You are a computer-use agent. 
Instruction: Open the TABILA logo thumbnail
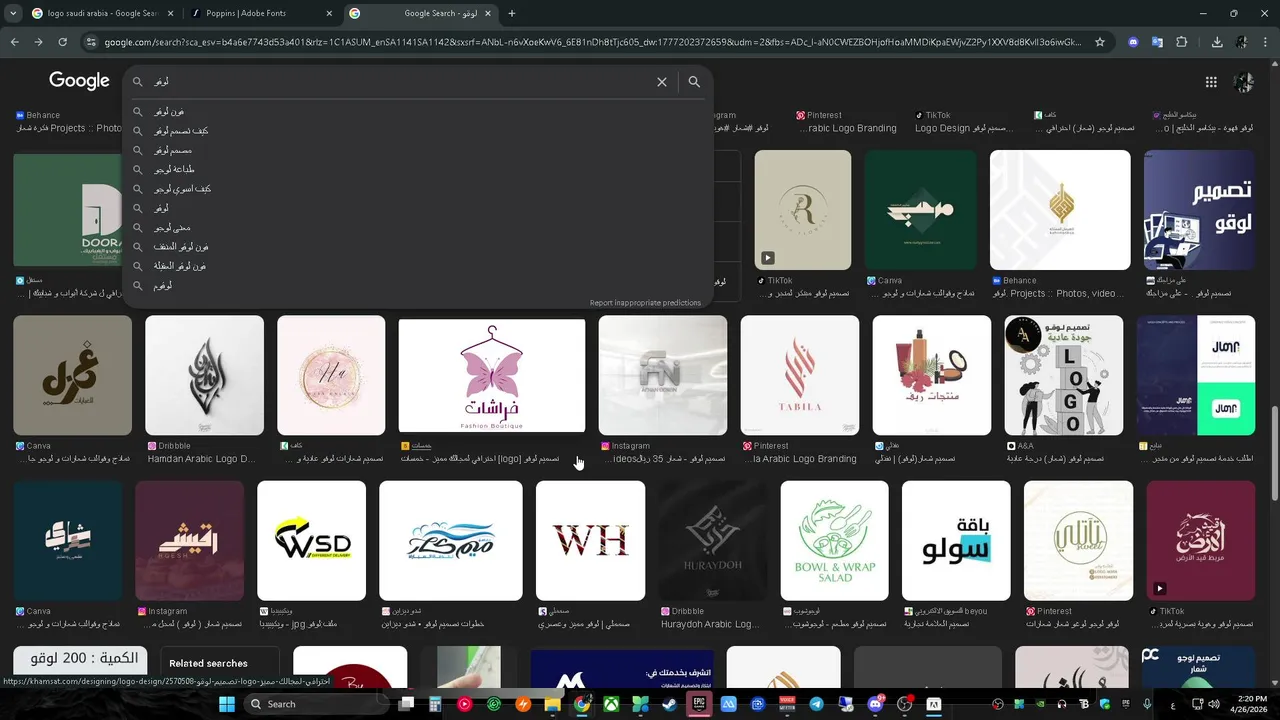click(x=800, y=375)
